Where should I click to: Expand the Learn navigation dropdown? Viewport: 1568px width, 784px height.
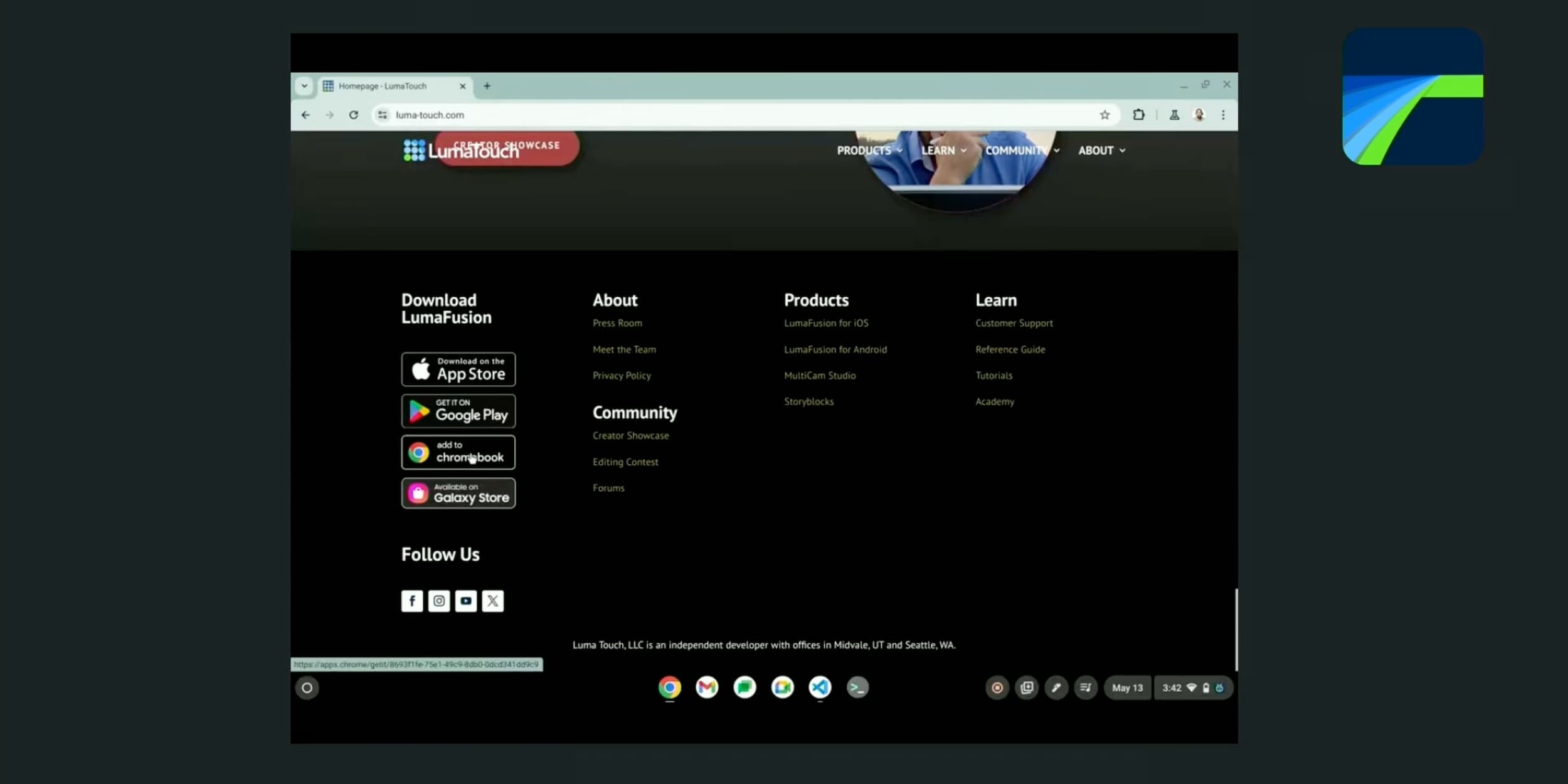(x=943, y=151)
